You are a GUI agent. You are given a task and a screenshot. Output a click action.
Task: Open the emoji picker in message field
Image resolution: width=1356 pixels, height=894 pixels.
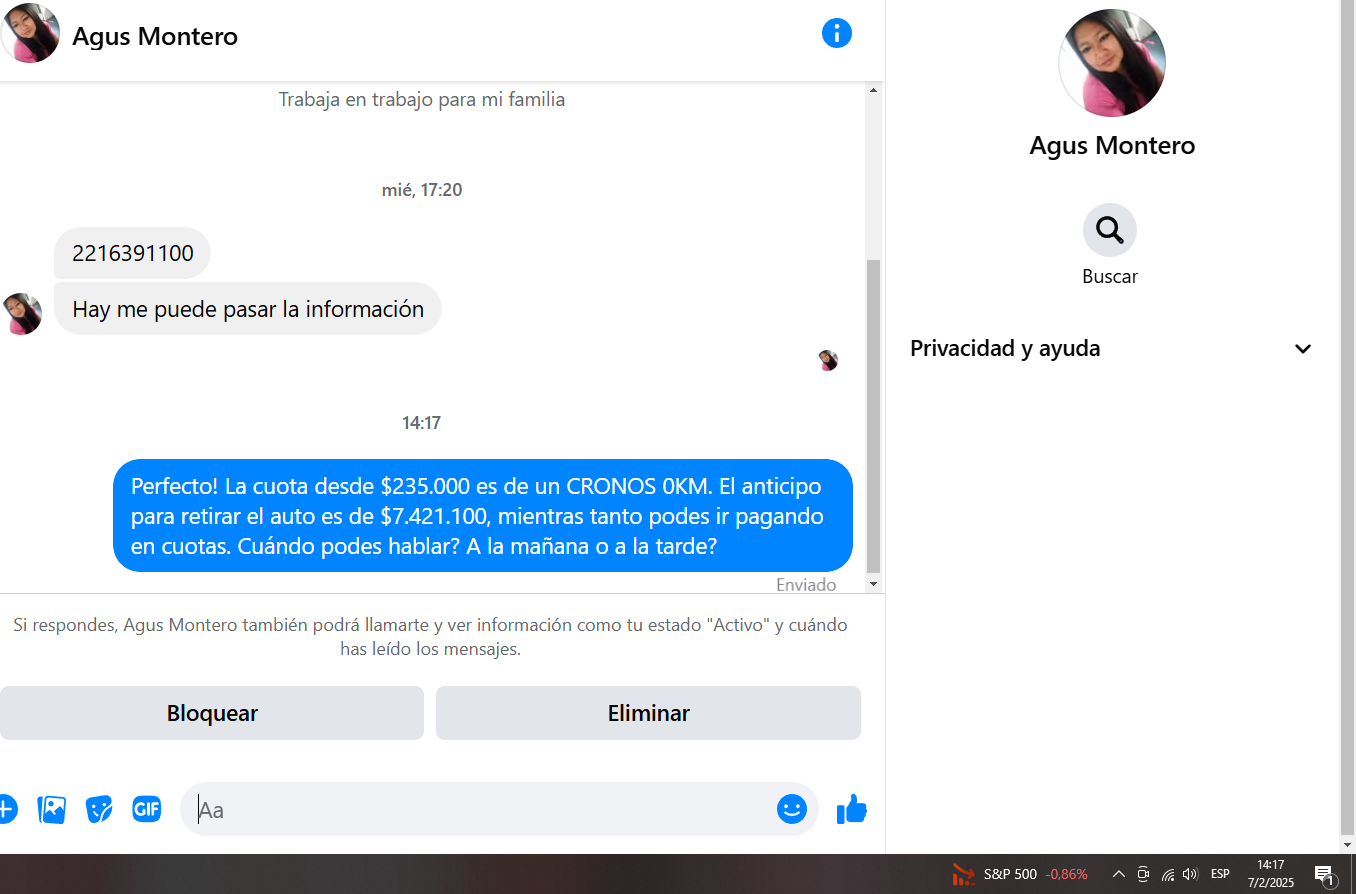[792, 809]
